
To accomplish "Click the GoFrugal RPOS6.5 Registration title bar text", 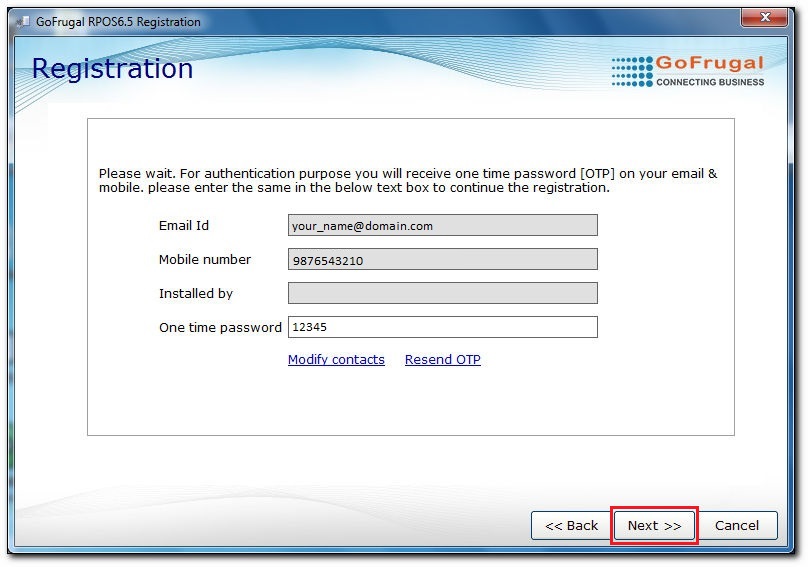I will 118,21.
